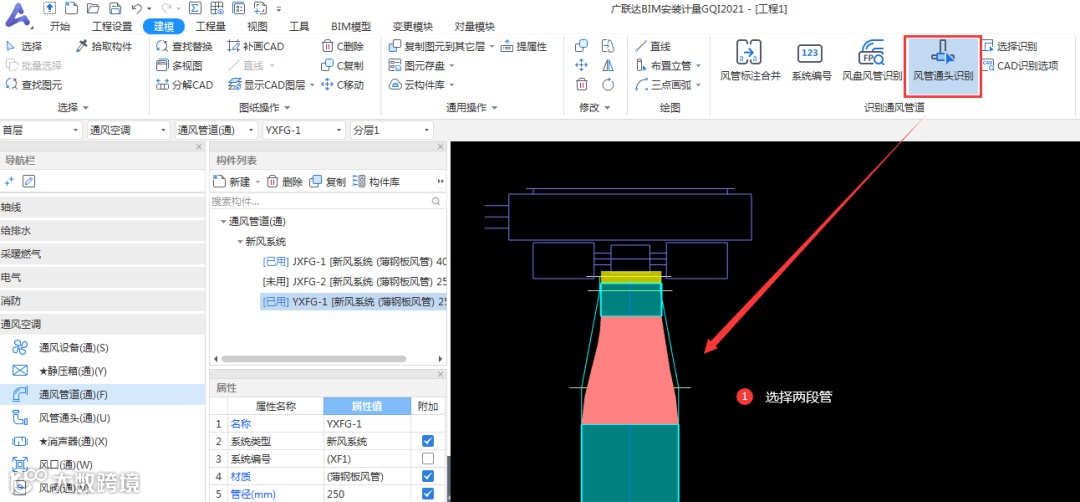Click the trash icon in 修改 group
Screen dimensions: 1080x502
(581, 85)
